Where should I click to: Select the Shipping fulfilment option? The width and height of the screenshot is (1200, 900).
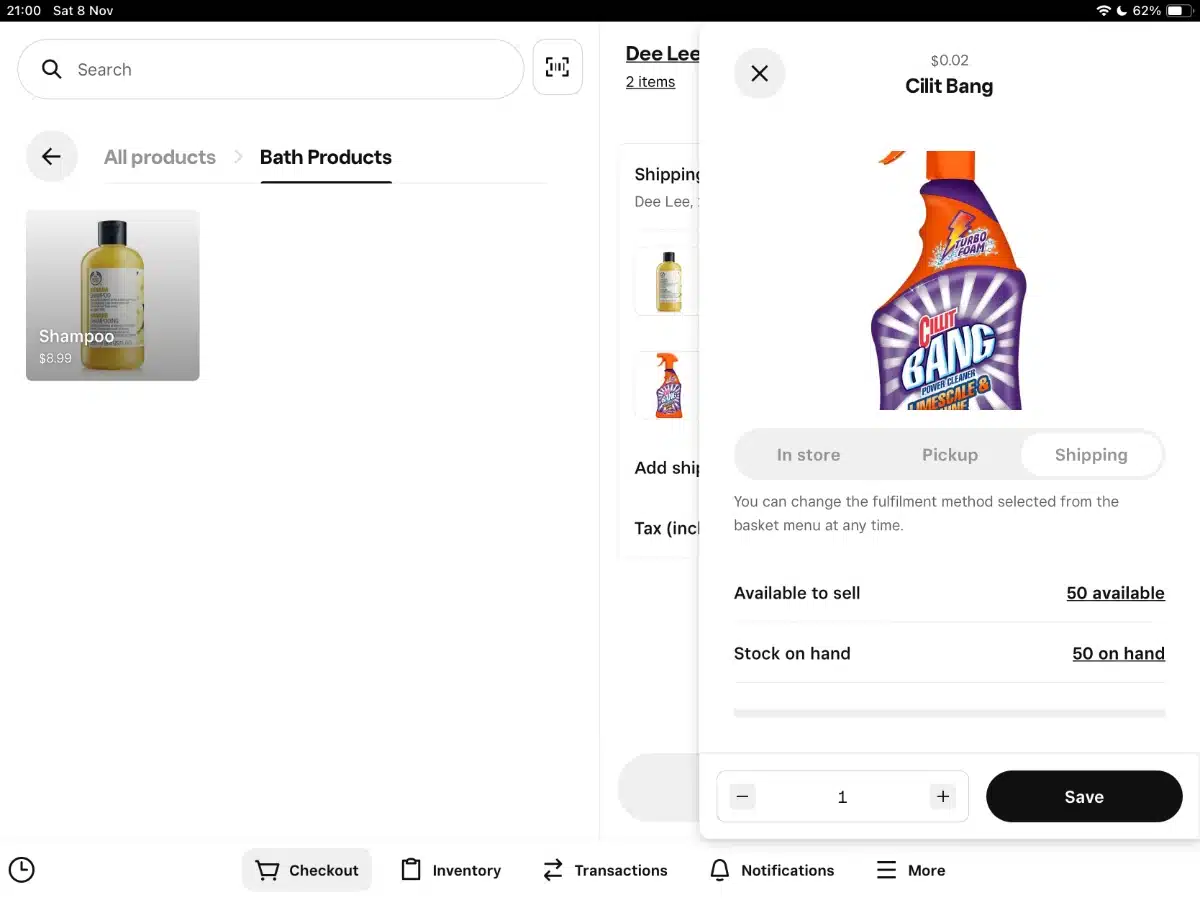point(1091,454)
